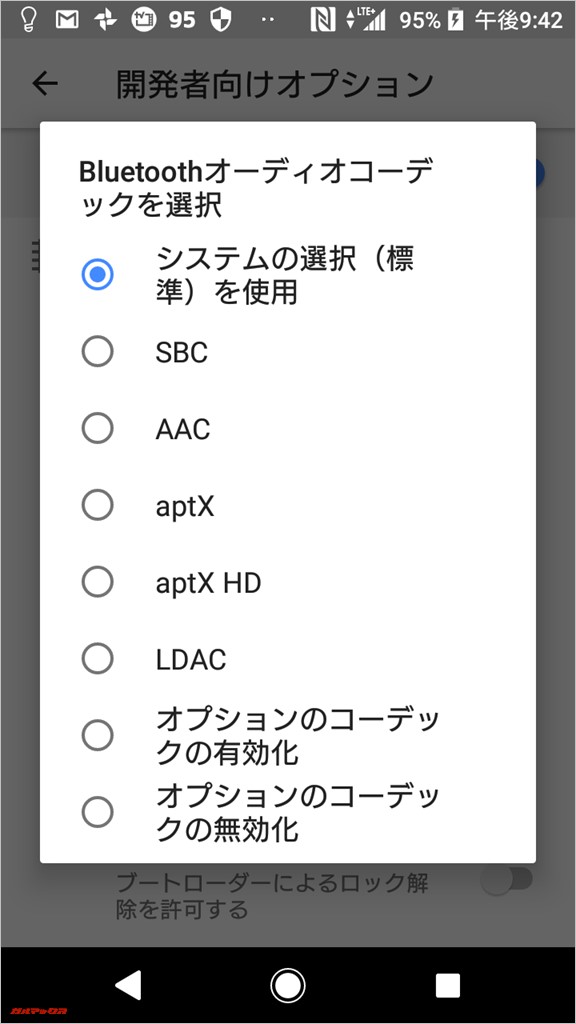
Task: Expand the hidden notification icons dots
Action: pyautogui.click(x=266, y=17)
